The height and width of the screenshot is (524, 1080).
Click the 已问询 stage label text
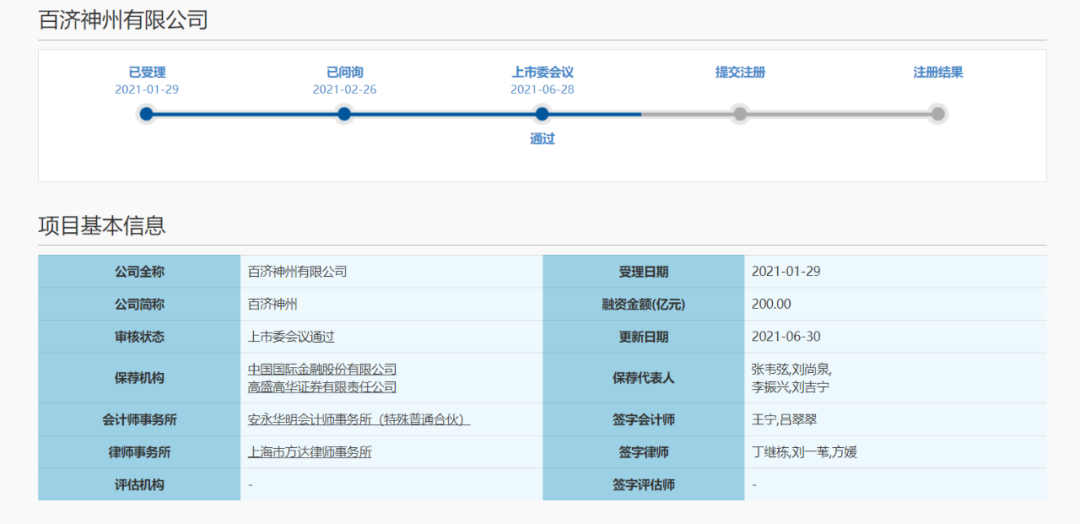point(344,72)
